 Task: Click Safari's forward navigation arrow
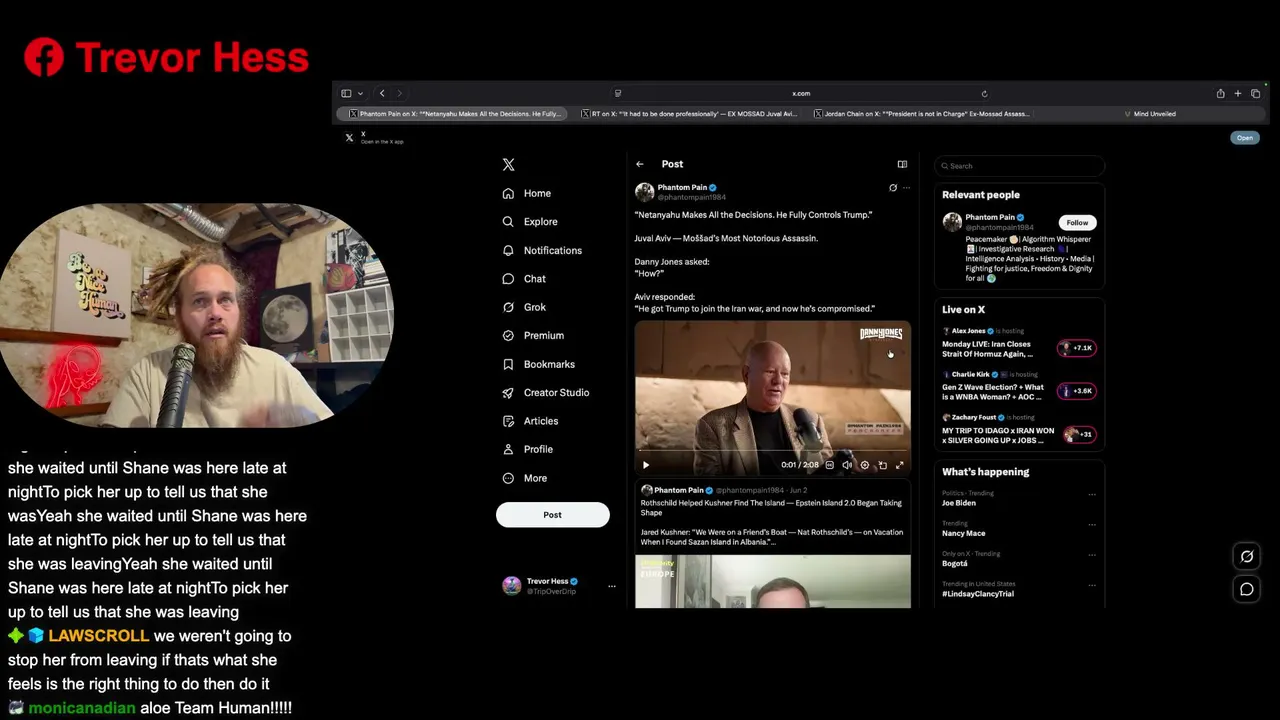[399, 93]
